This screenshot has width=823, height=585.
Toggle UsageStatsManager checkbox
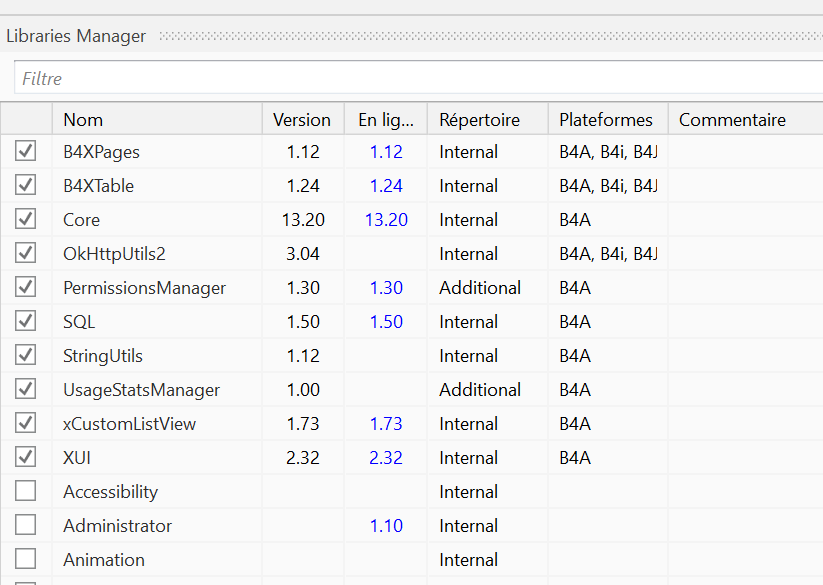coord(25,389)
